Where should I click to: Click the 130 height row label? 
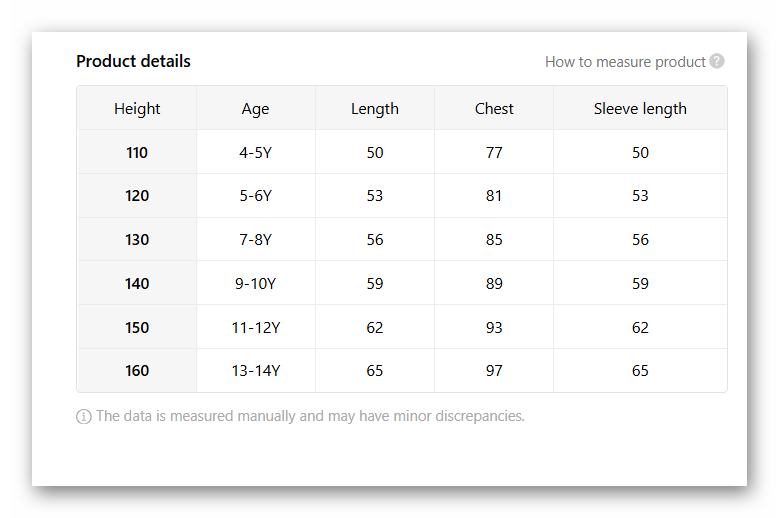(x=137, y=240)
